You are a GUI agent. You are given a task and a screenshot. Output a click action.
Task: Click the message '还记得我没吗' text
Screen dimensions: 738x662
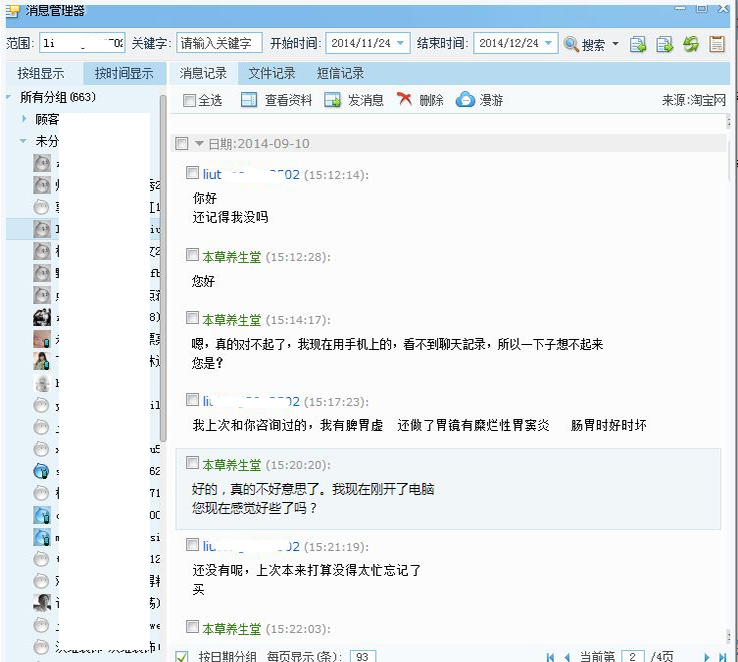pyautogui.click(x=230, y=217)
